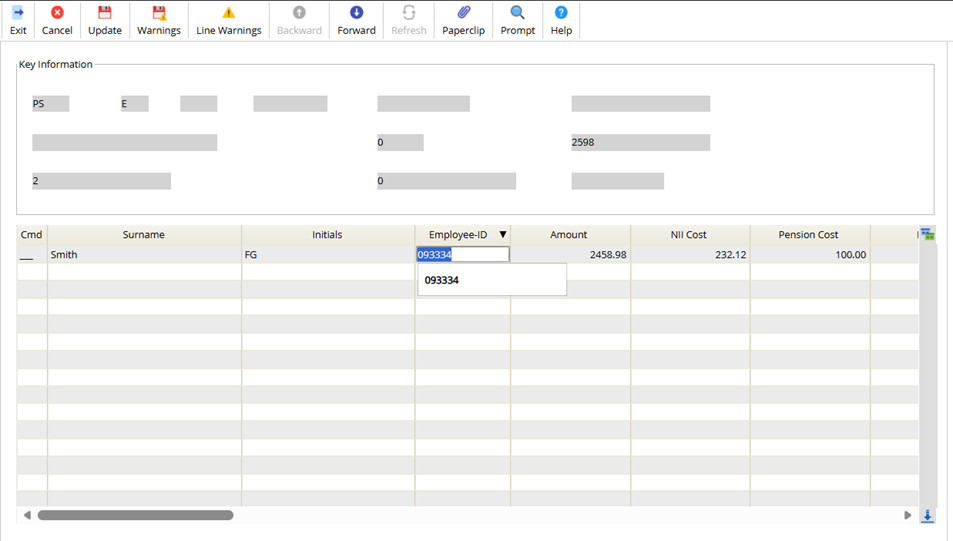Select the Smith surname cell
The height and width of the screenshot is (541, 953).
144,255
